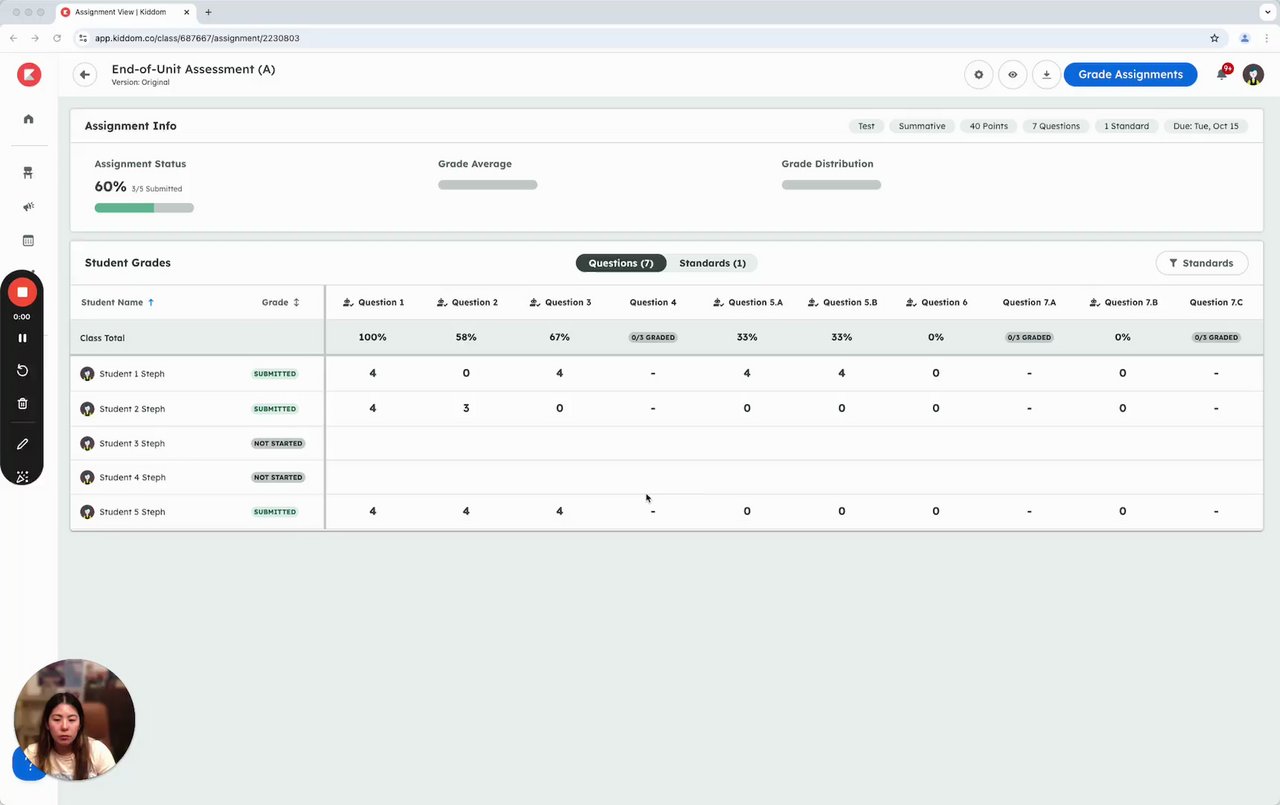Click the Question 7.B grading icon
This screenshot has width=1280, height=805.
(x=1096, y=302)
